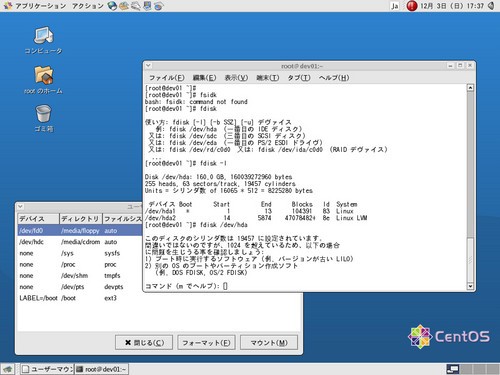Select the /sys sysfs row
This screenshot has height=375, width=500.
click(x=80, y=253)
